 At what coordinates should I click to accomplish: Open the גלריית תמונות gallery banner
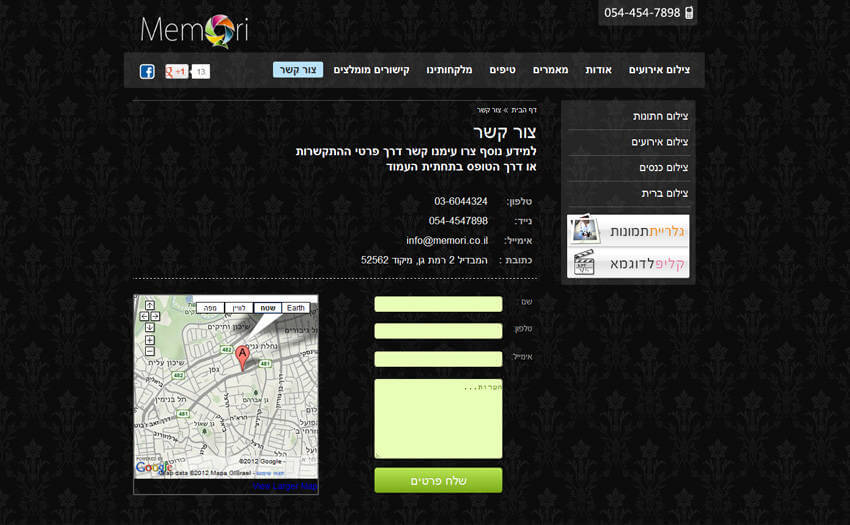pos(628,231)
